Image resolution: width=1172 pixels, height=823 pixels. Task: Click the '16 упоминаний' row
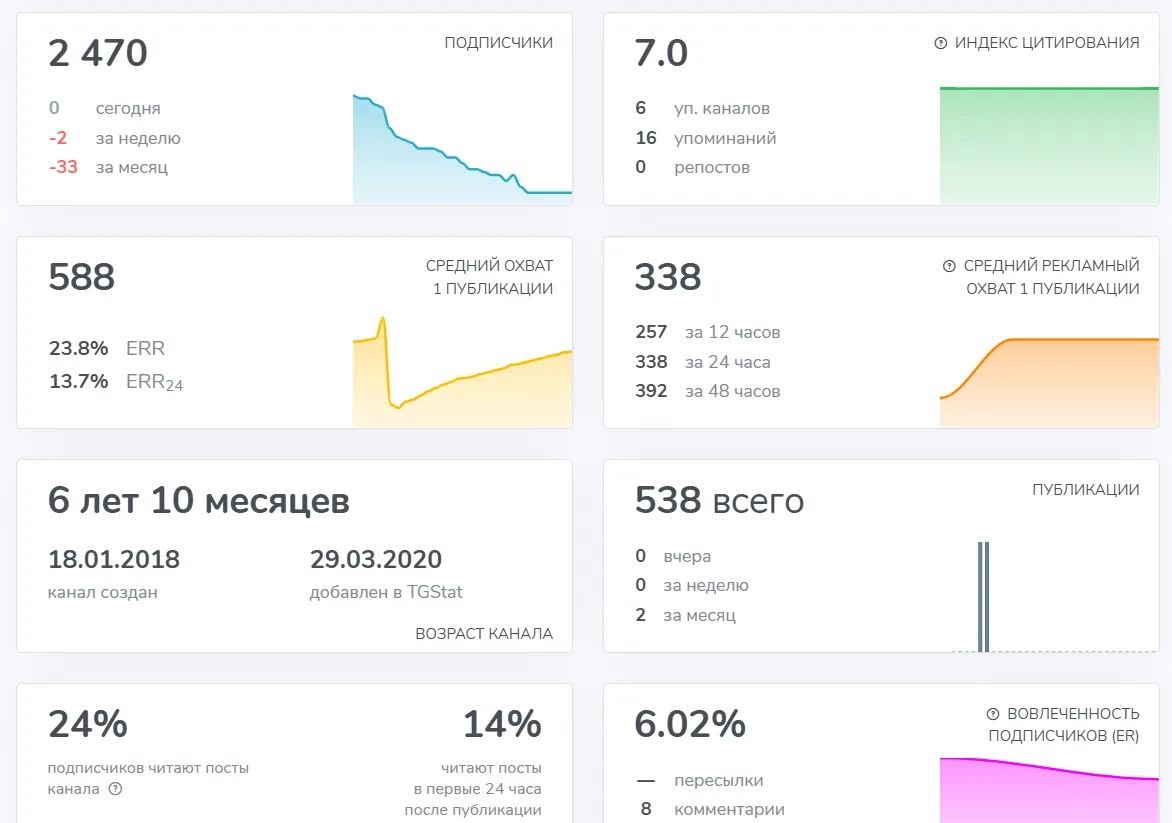point(706,138)
